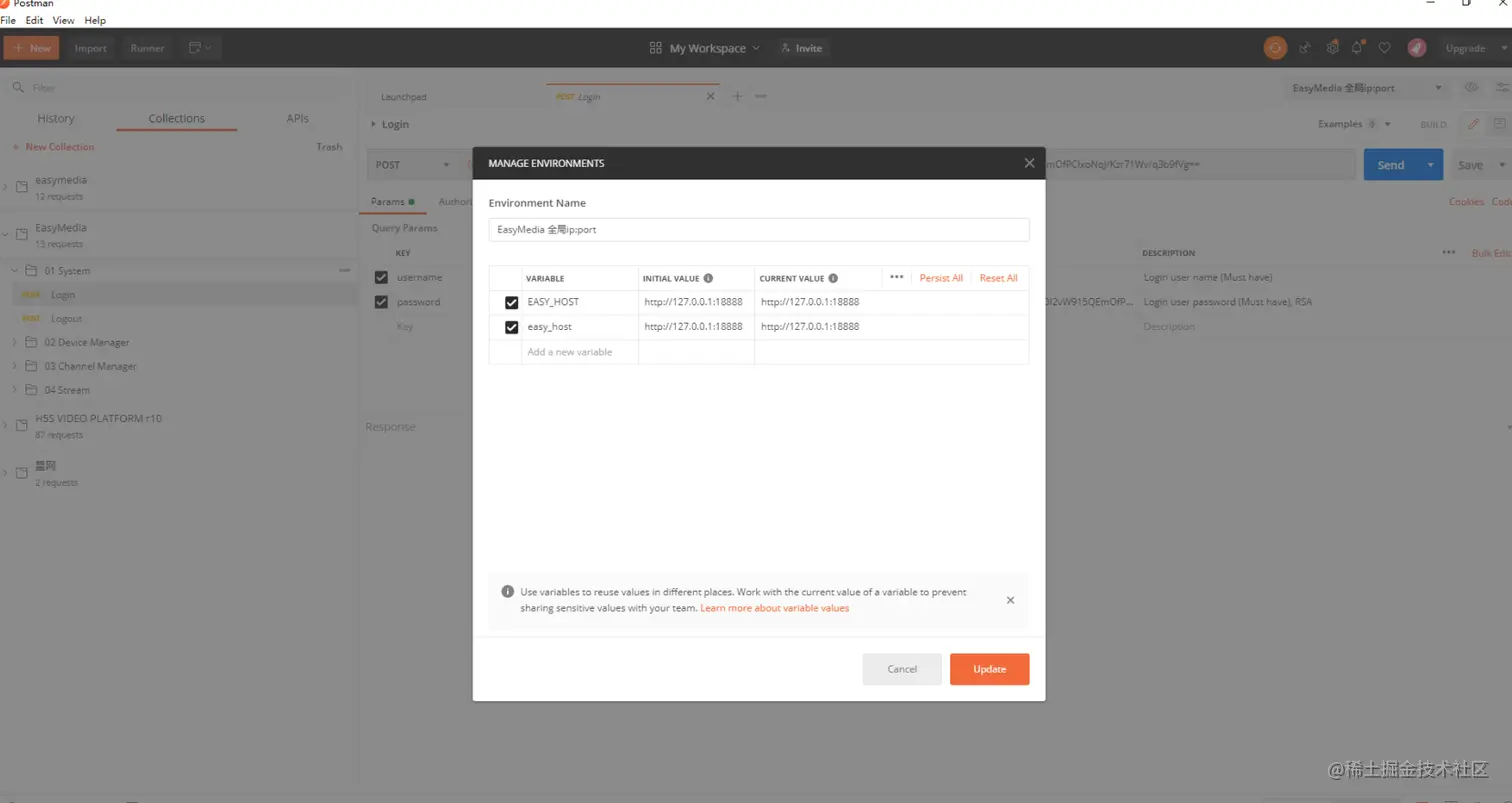Open the View menu
Image resolution: width=1512 pixels, height=803 pixels.
pos(63,20)
